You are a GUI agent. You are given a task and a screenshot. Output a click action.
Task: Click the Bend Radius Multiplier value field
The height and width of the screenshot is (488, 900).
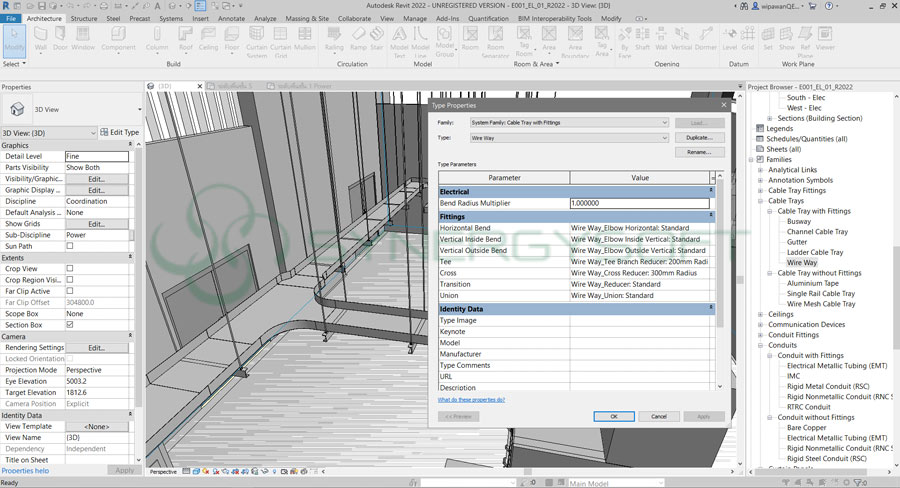(639, 203)
